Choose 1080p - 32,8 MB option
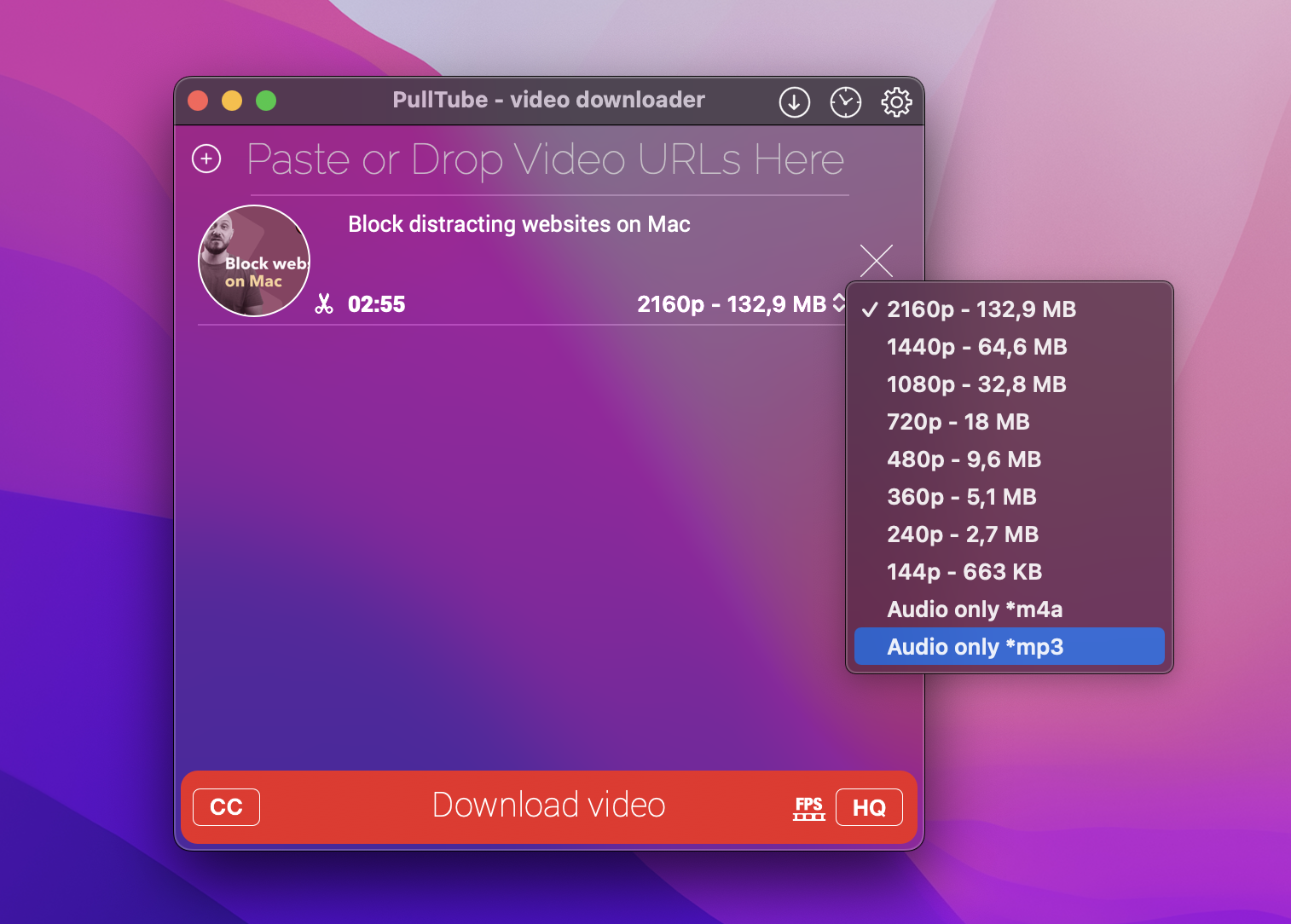1291x924 pixels. [1010, 384]
